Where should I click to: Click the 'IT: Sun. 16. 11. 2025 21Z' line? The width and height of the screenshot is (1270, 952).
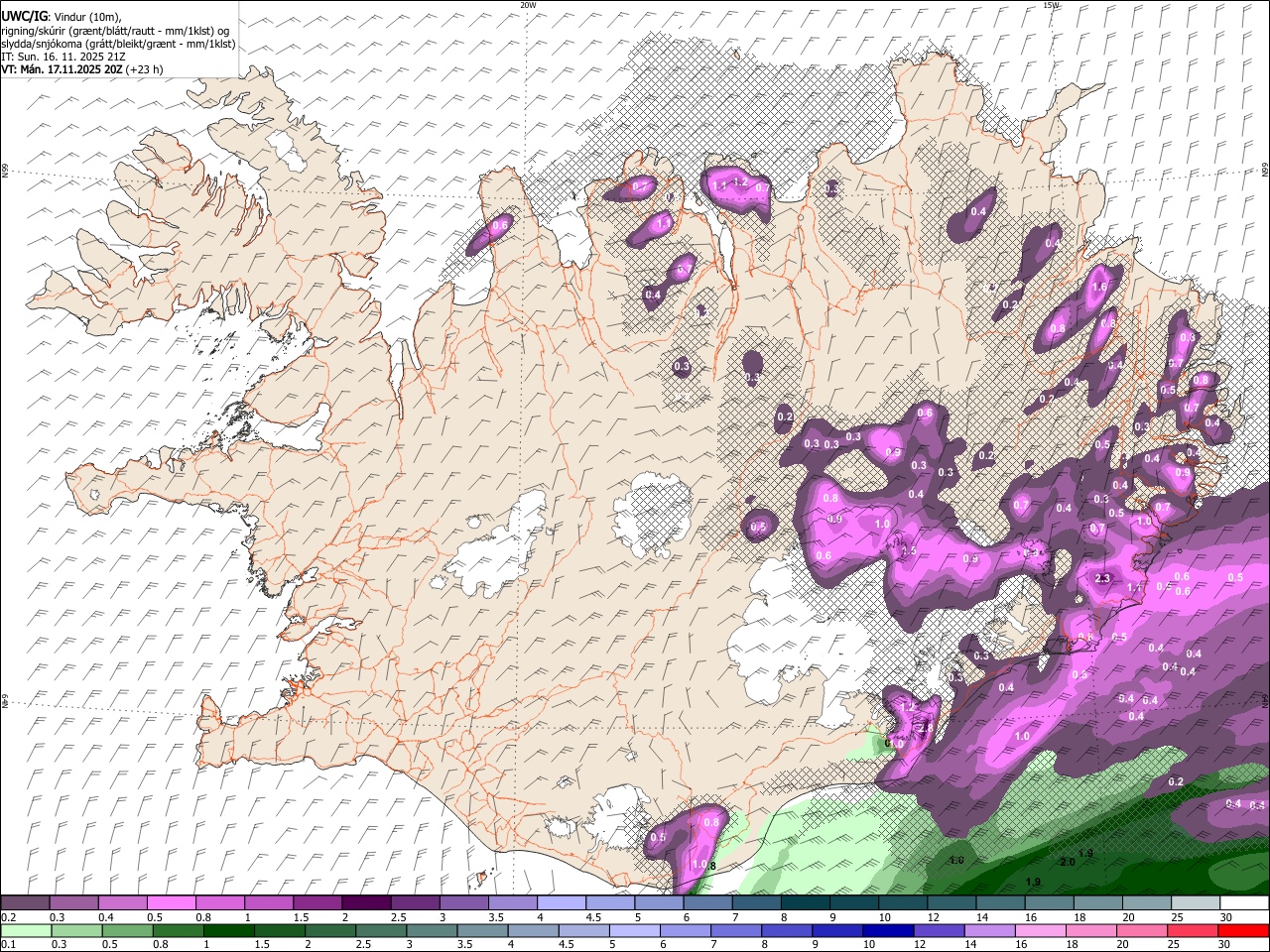pyautogui.click(x=63, y=57)
